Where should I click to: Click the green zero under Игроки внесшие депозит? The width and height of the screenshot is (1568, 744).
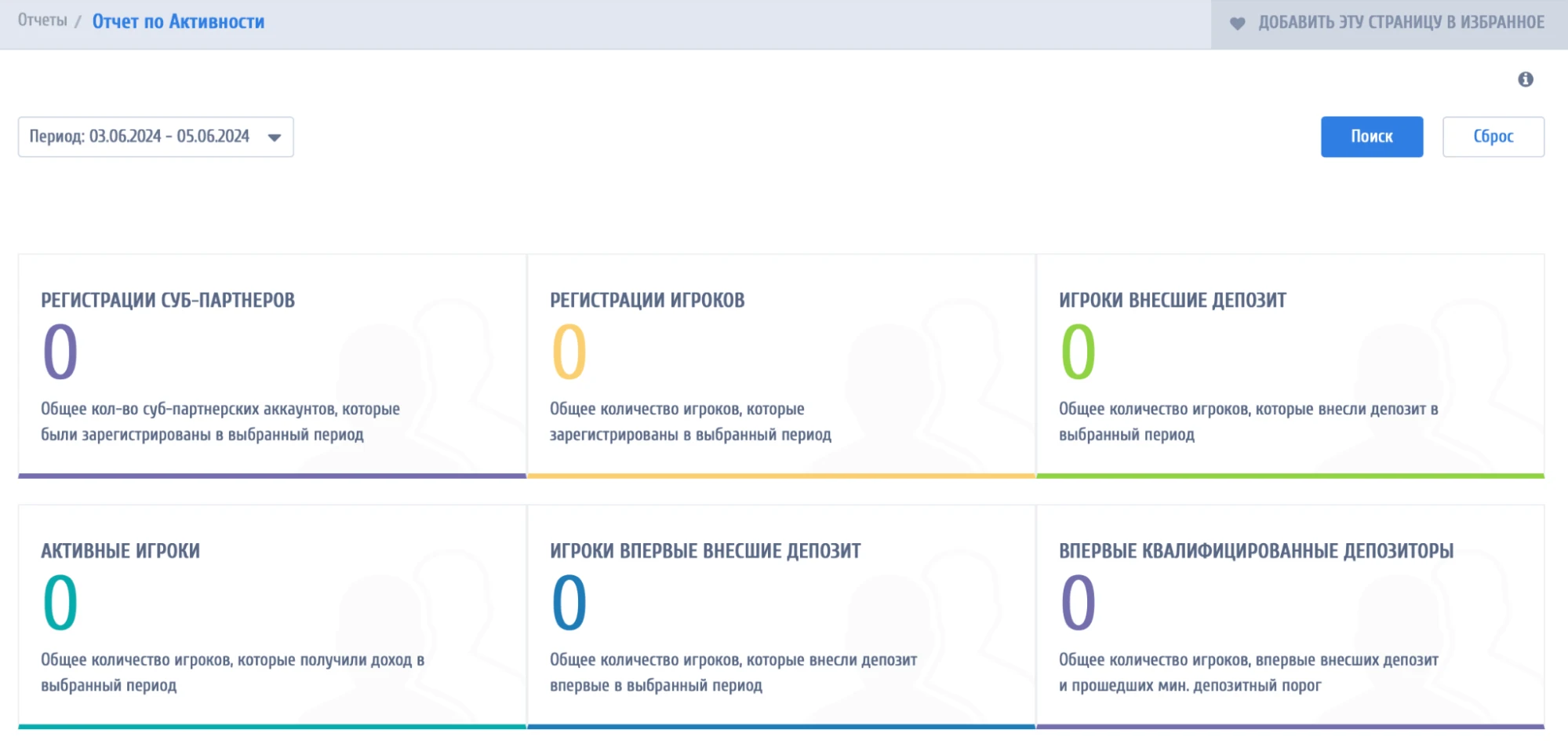point(1079,352)
